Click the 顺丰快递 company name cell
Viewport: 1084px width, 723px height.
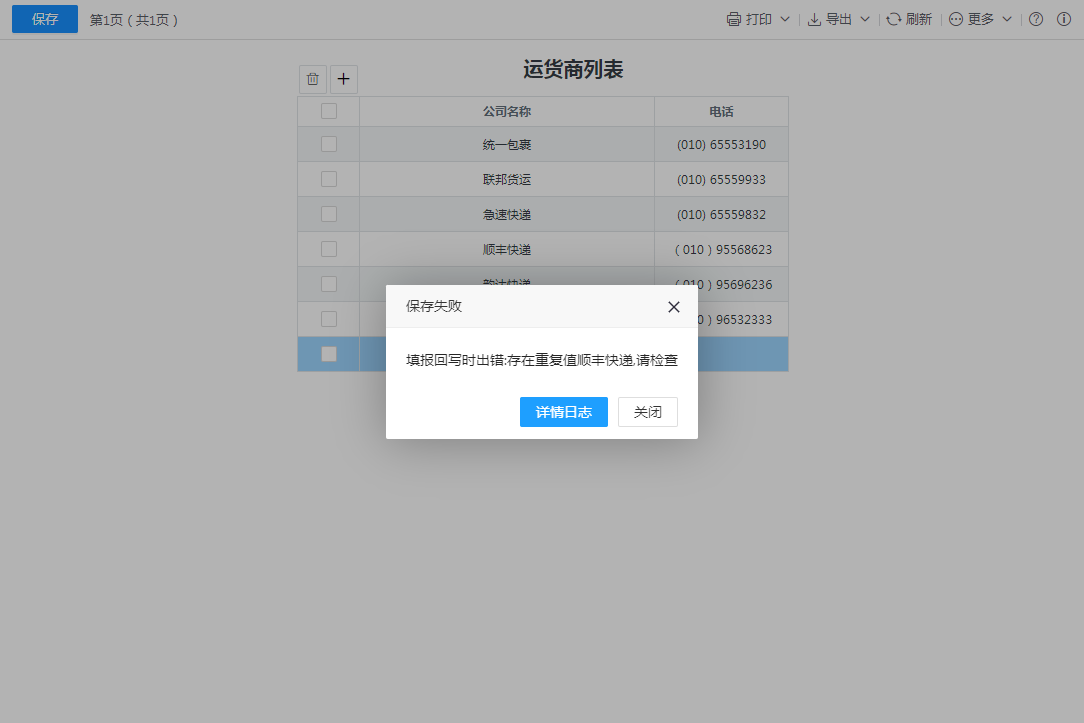tap(507, 249)
